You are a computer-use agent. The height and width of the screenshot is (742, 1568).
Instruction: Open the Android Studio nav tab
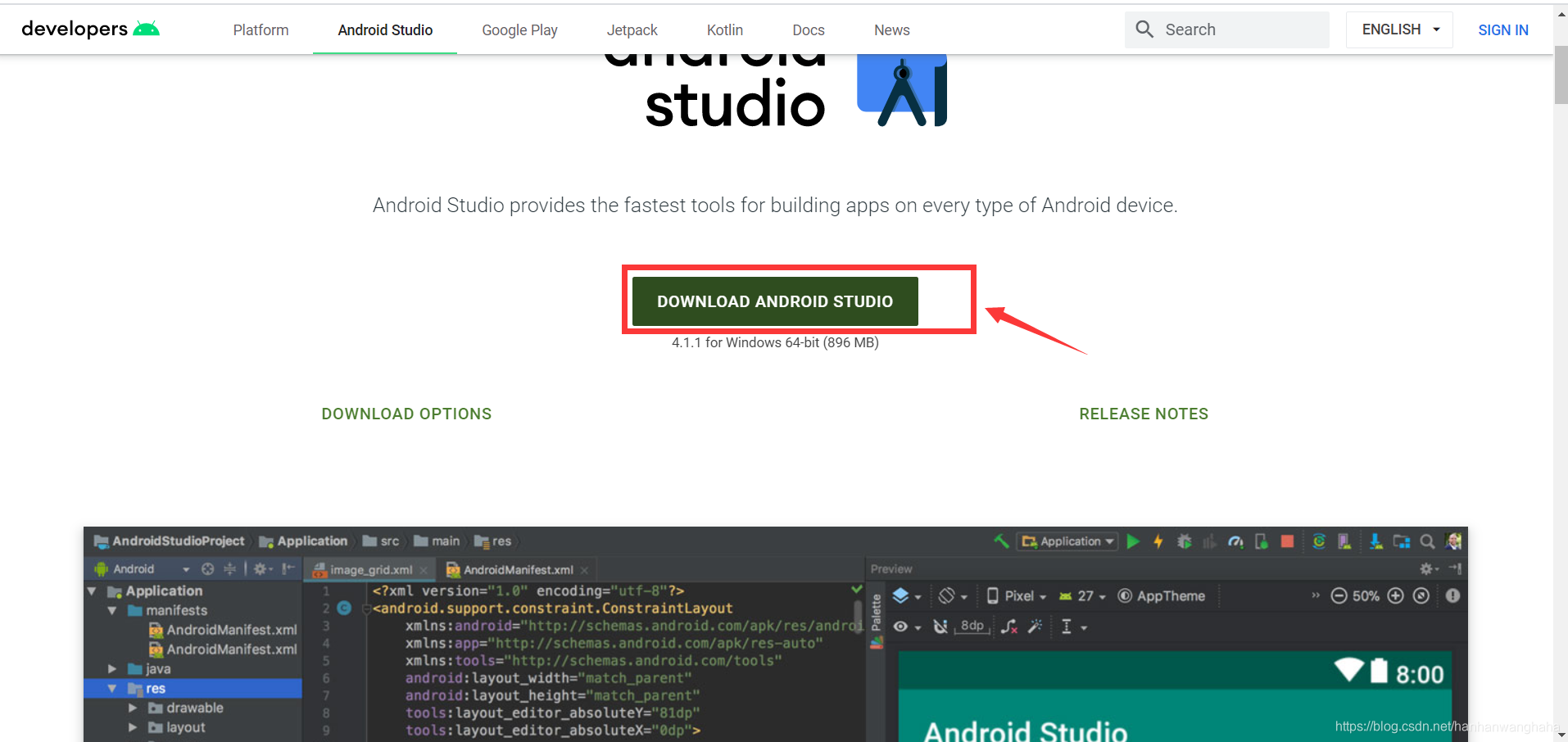(385, 30)
